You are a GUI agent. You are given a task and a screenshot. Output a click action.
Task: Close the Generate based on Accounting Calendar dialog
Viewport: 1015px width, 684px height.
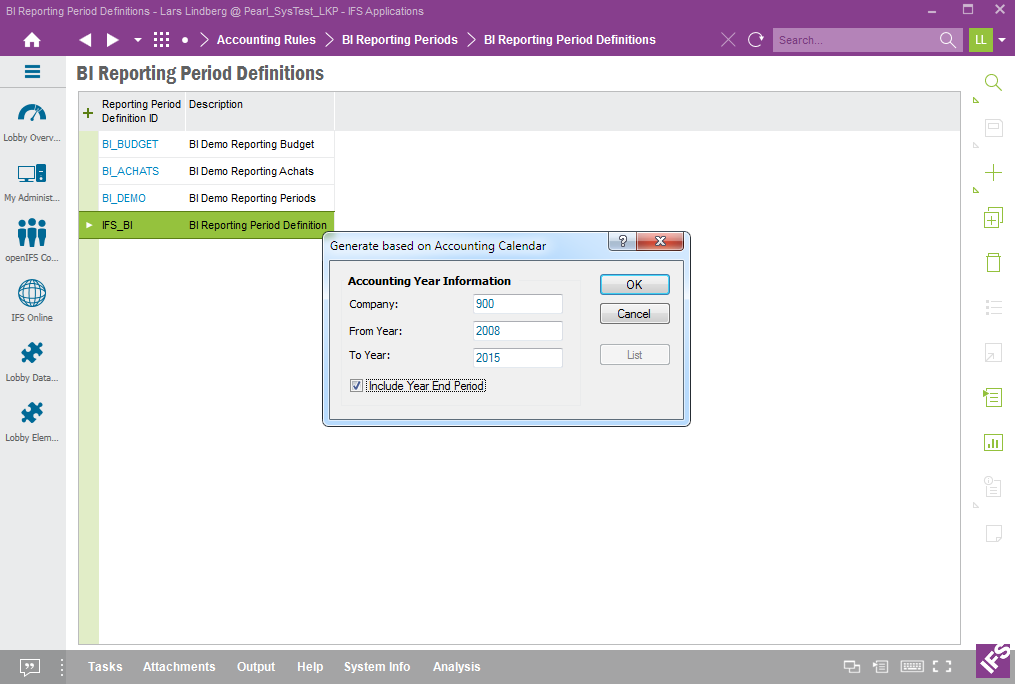[x=660, y=241]
